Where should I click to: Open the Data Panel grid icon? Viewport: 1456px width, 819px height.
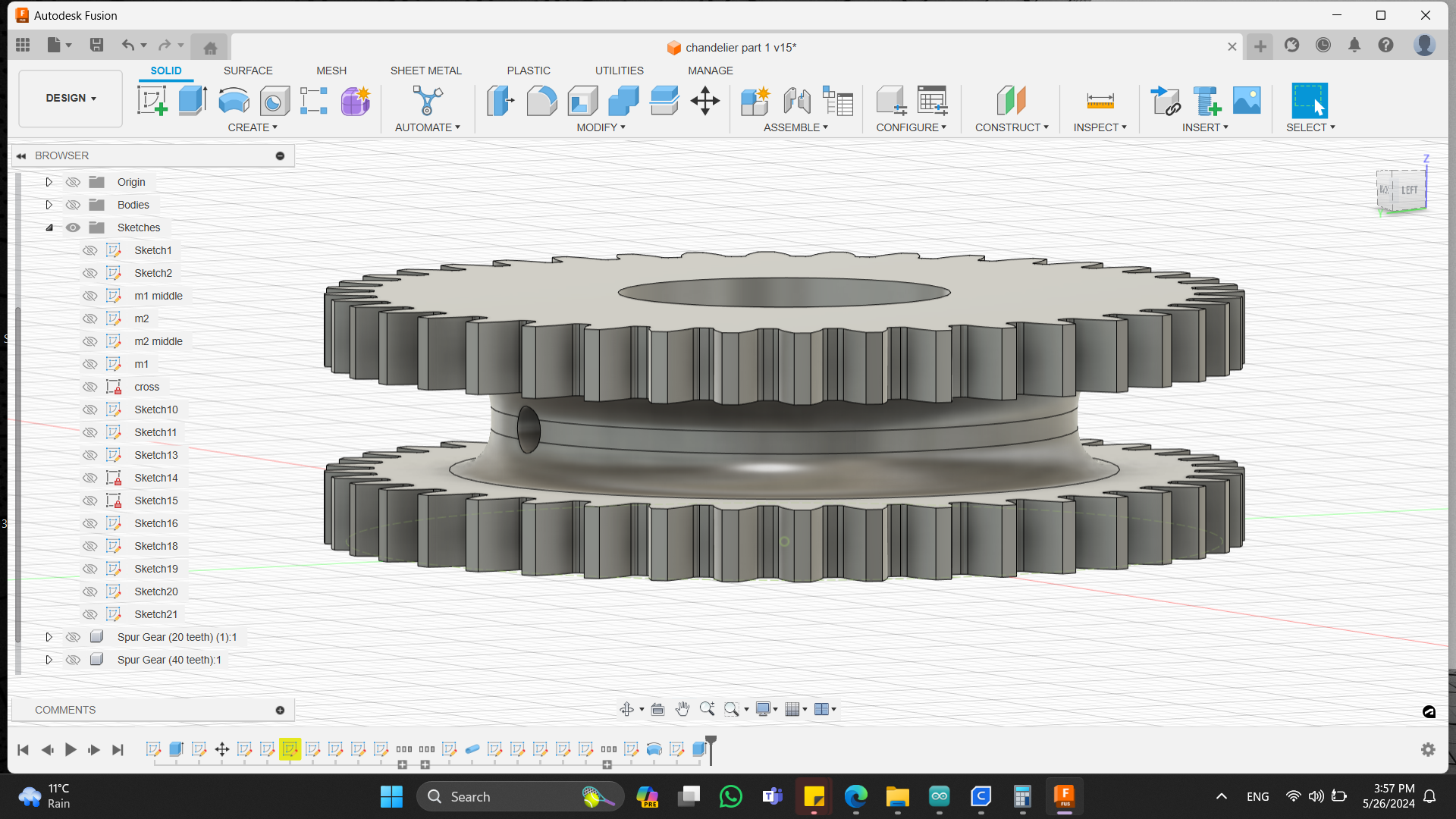tap(23, 45)
